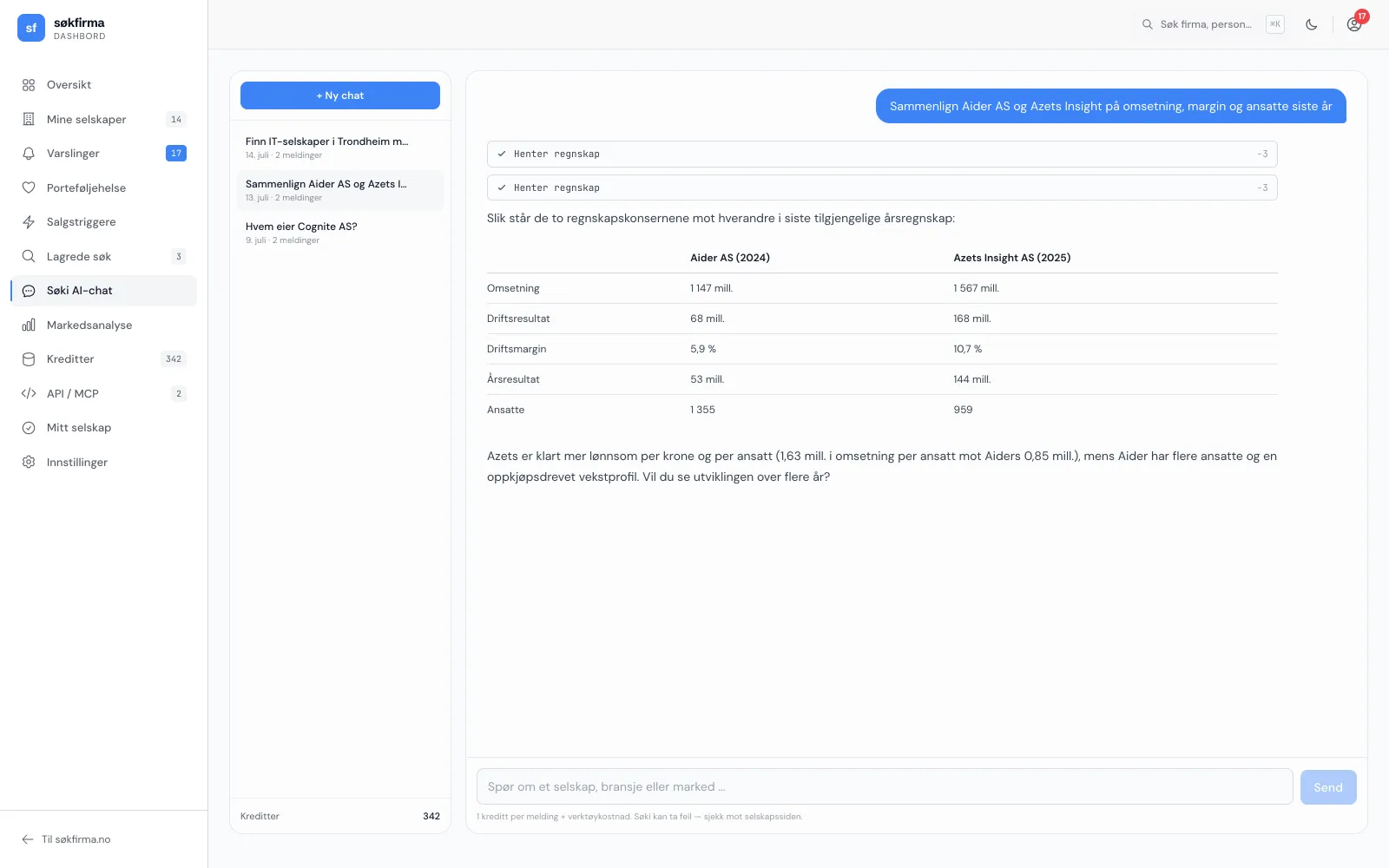Image resolution: width=1389 pixels, height=868 pixels.
Task: Go to API / MCP page
Action: (104, 393)
